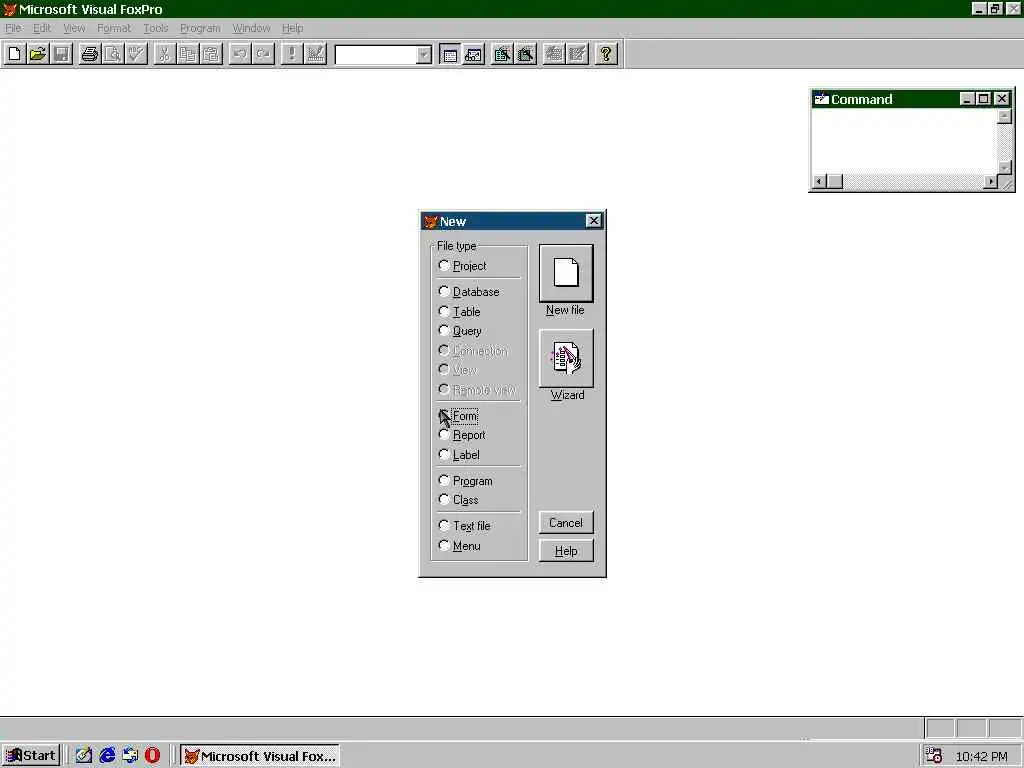Click the Show Desktop quick launch icon

[84, 756]
